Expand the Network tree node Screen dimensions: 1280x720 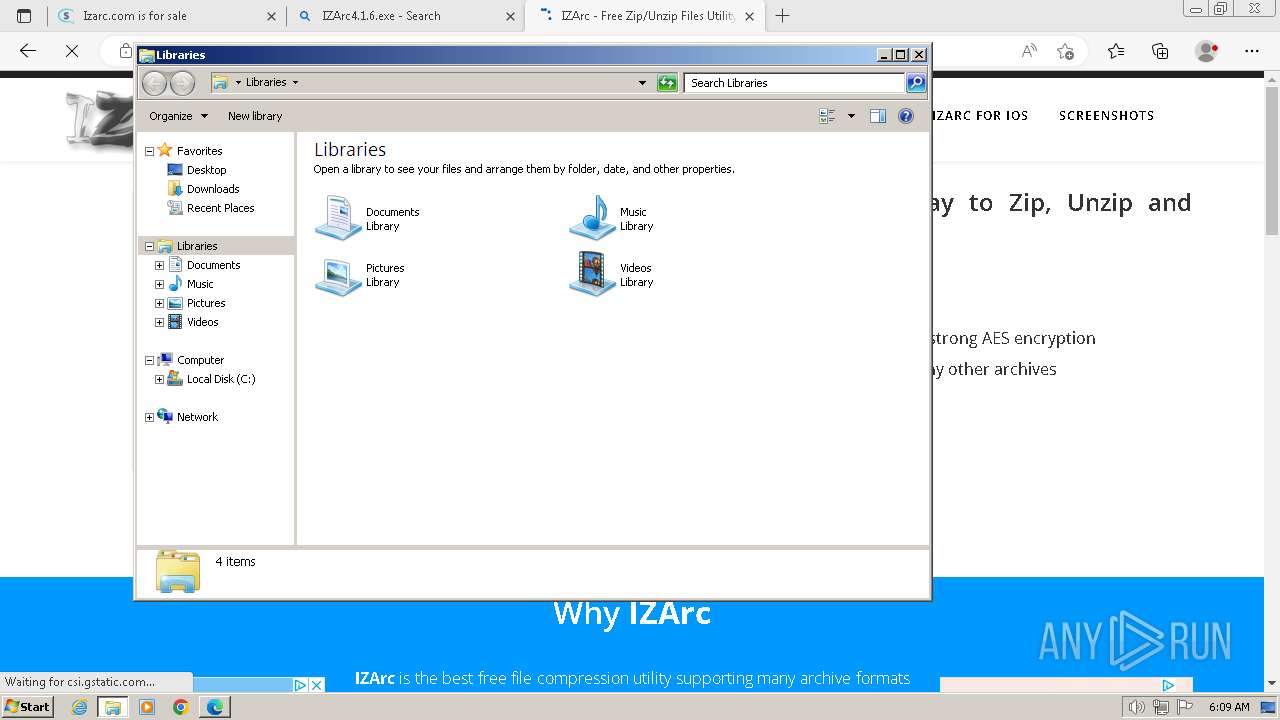pos(150,417)
